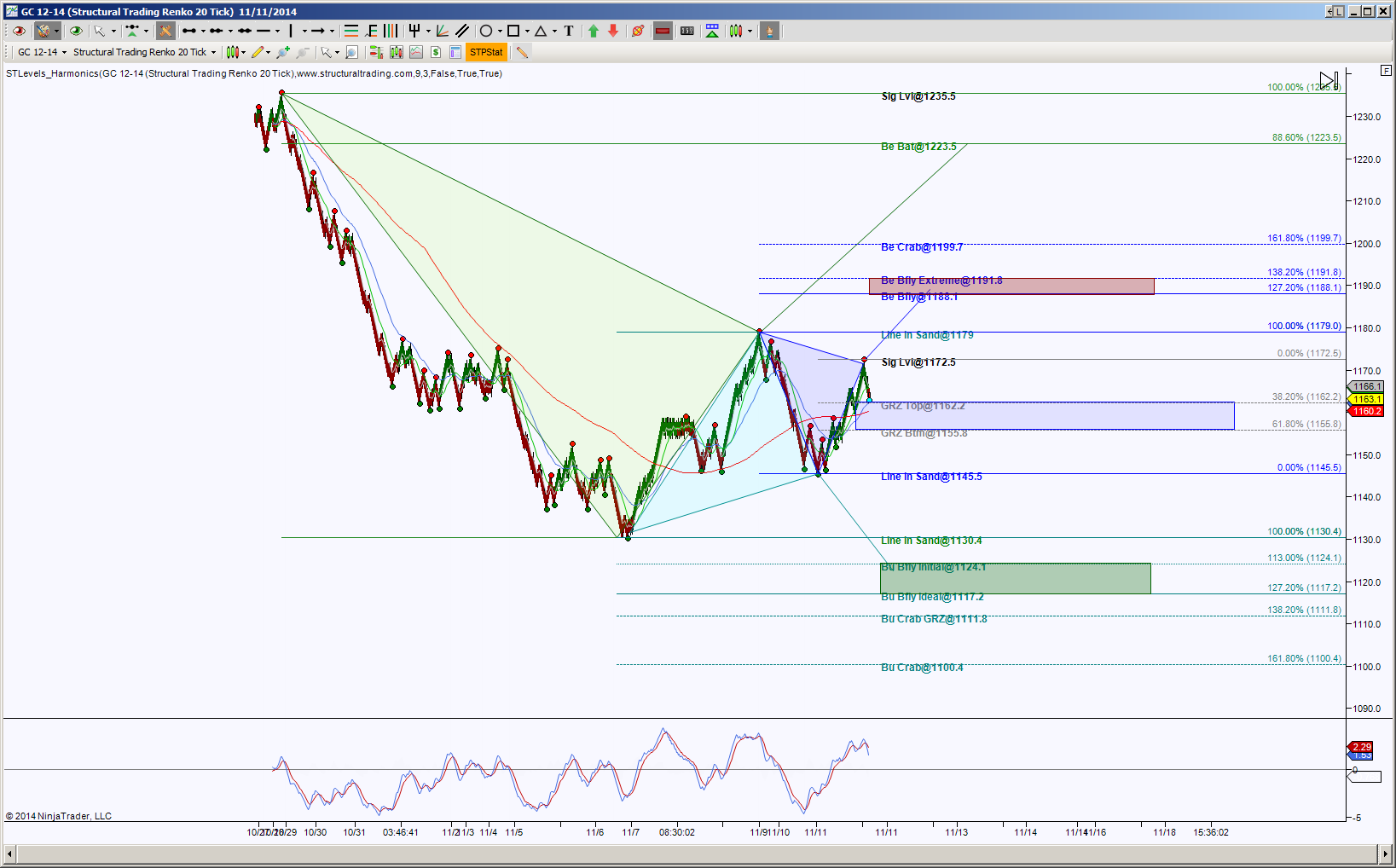Click the F box at chart top-right
The image size is (1396, 868).
point(1386,71)
